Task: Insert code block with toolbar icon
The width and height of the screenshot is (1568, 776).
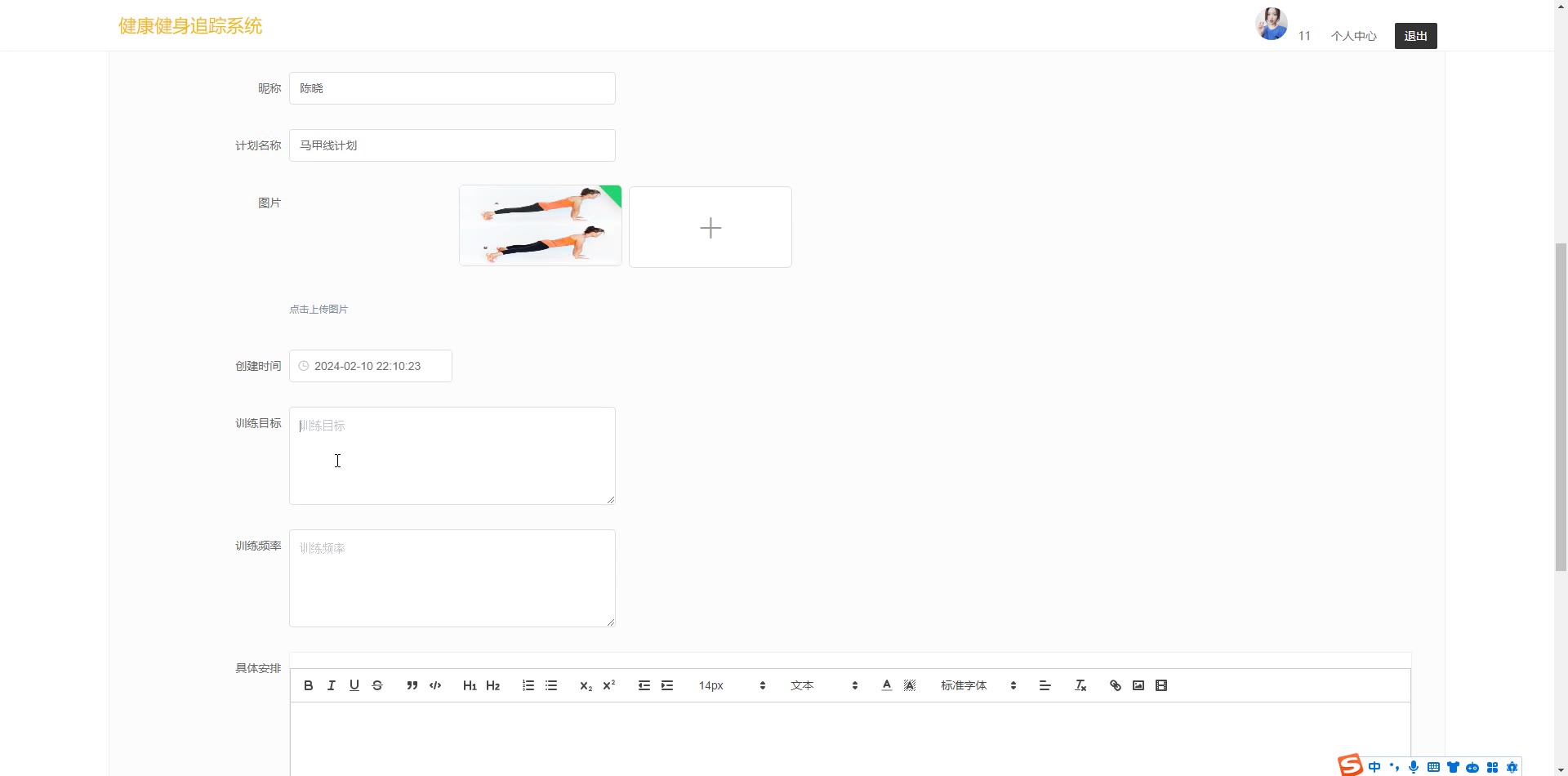Action: pos(435,685)
